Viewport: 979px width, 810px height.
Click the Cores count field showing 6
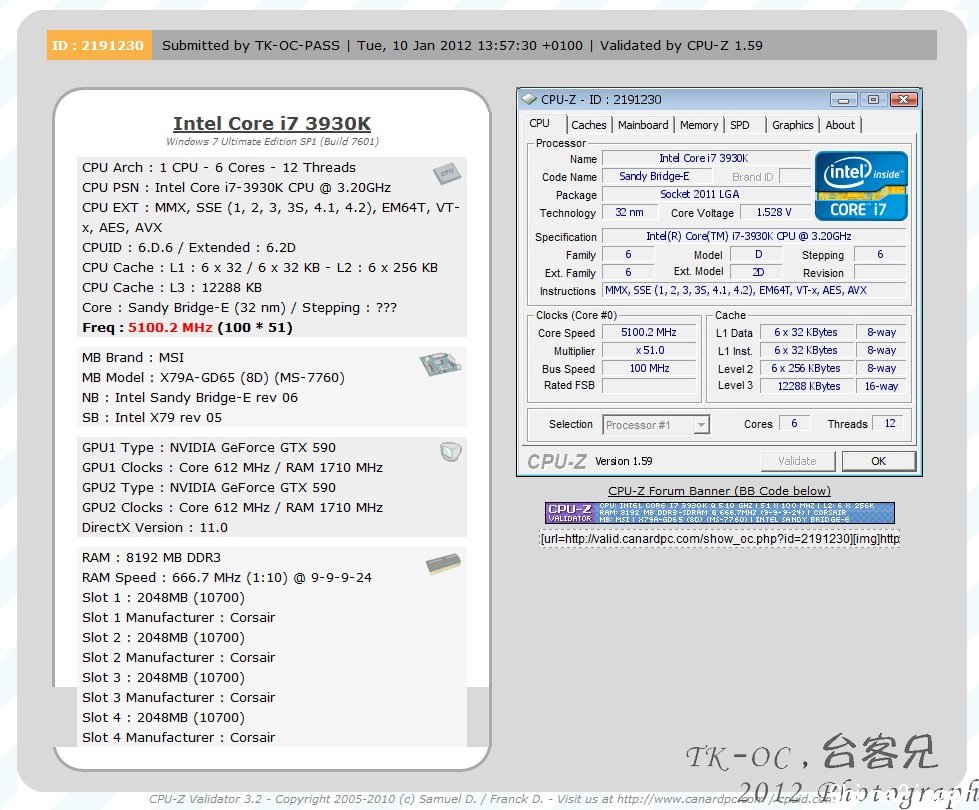click(x=794, y=423)
